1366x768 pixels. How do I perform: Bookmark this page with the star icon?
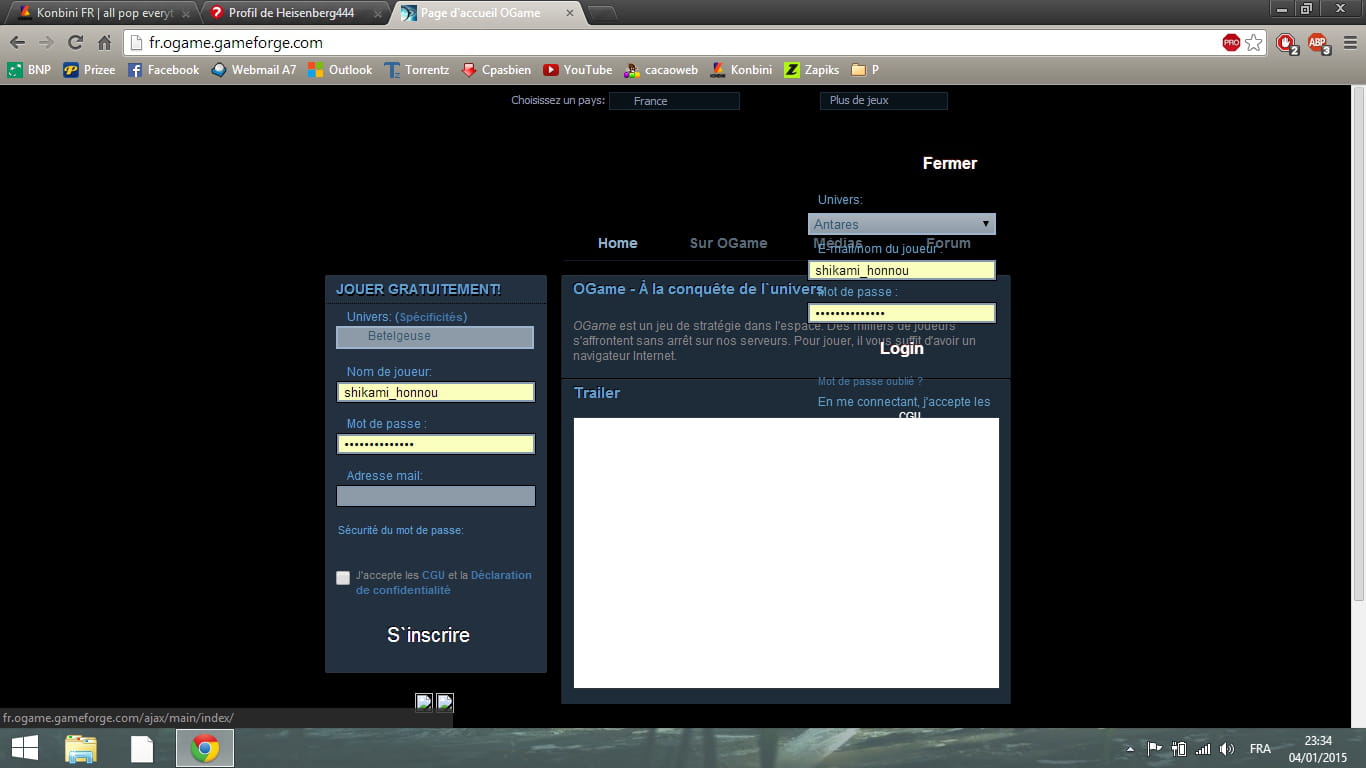click(x=1254, y=43)
